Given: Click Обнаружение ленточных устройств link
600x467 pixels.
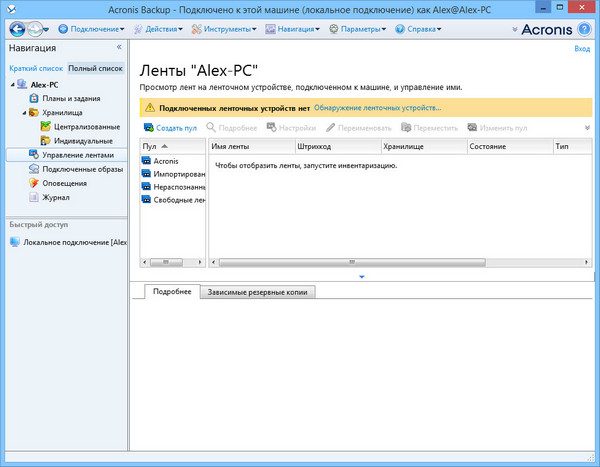Looking at the screenshot, I should (377, 106).
